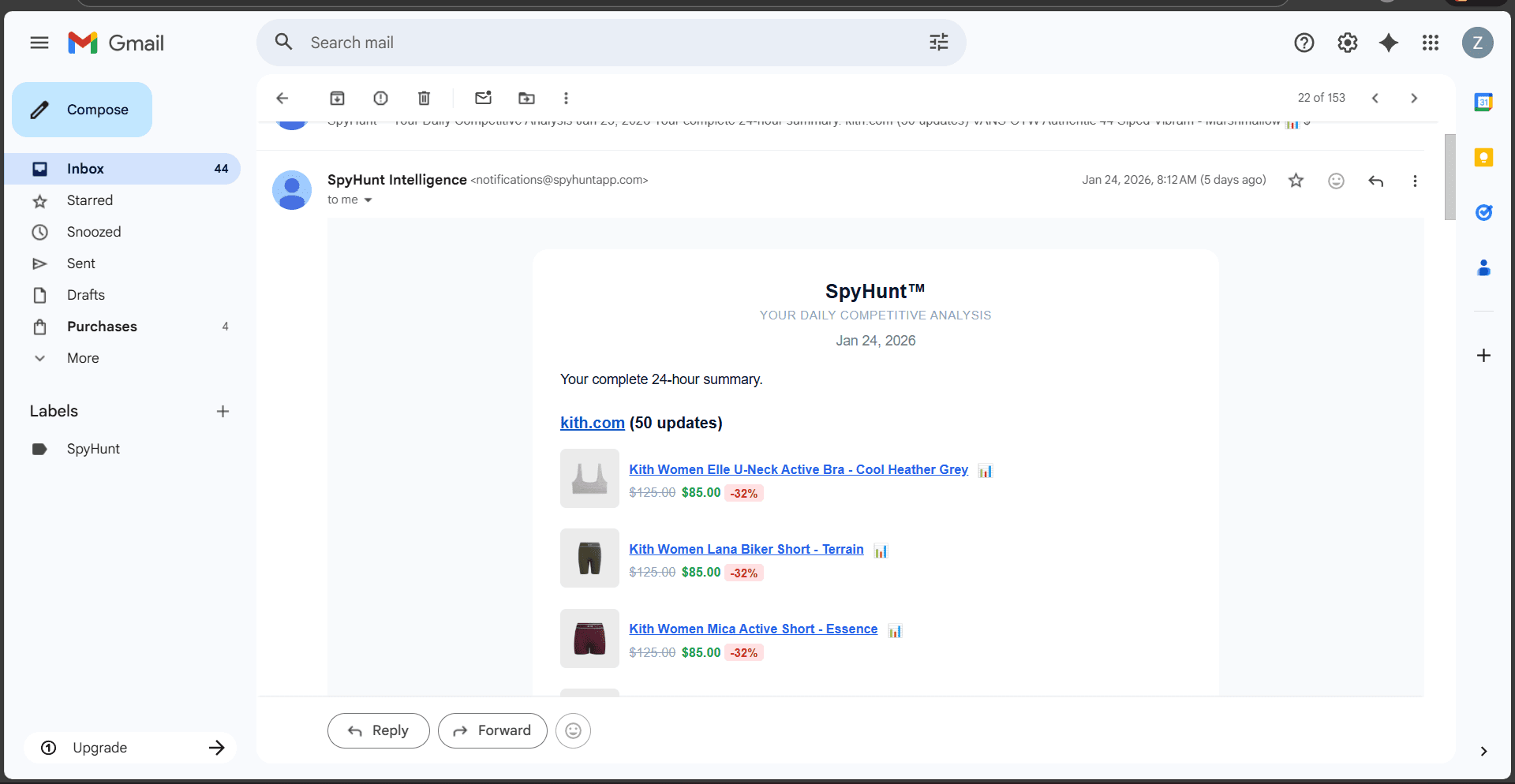This screenshot has height=784, width=1515.
Task: Archive the open email
Action: click(x=337, y=98)
